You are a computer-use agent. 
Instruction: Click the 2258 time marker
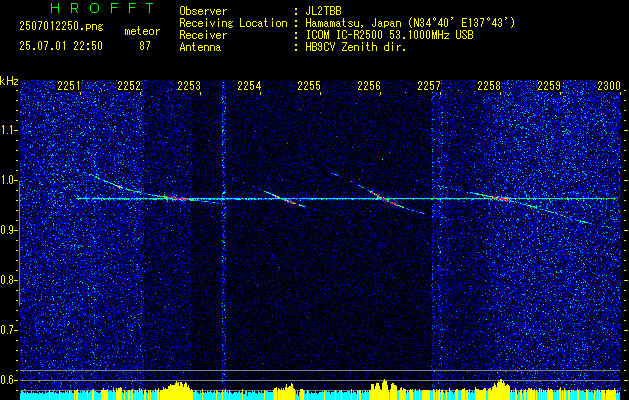[489, 85]
